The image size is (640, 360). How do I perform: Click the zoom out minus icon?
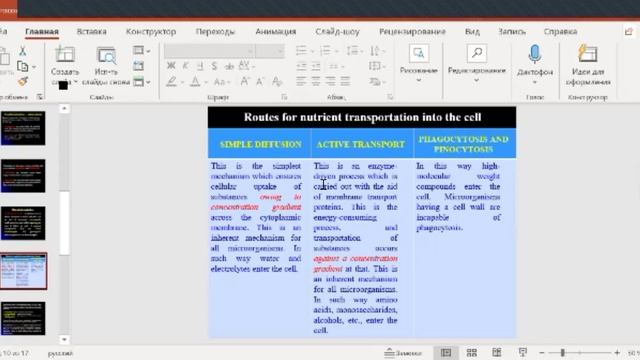pos(542,353)
